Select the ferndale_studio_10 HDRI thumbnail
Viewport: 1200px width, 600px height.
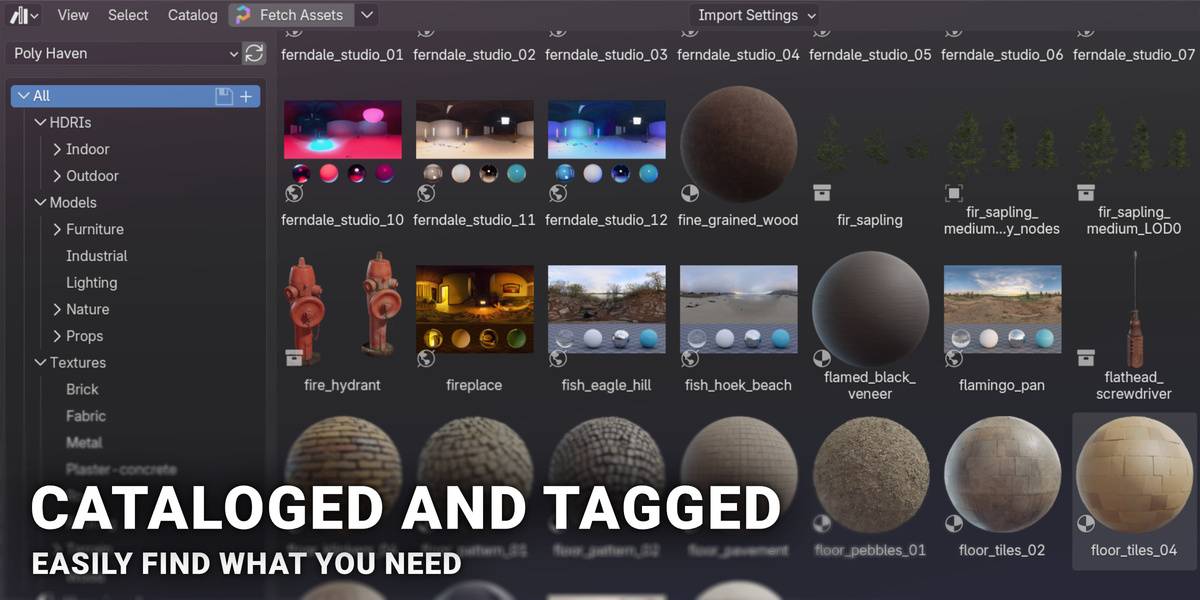(343, 144)
